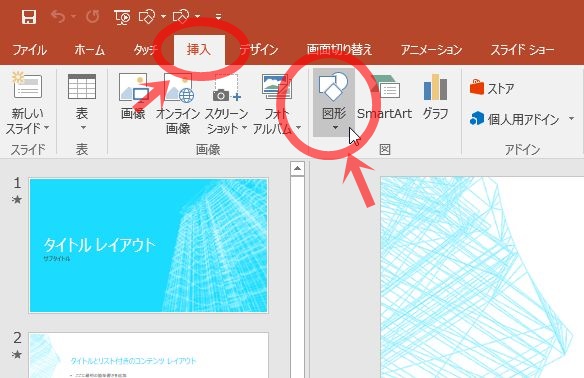Expand the 図形 dropdown arrow
Viewport: 584px width, 378px height.
pyautogui.click(x=335, y=128)
